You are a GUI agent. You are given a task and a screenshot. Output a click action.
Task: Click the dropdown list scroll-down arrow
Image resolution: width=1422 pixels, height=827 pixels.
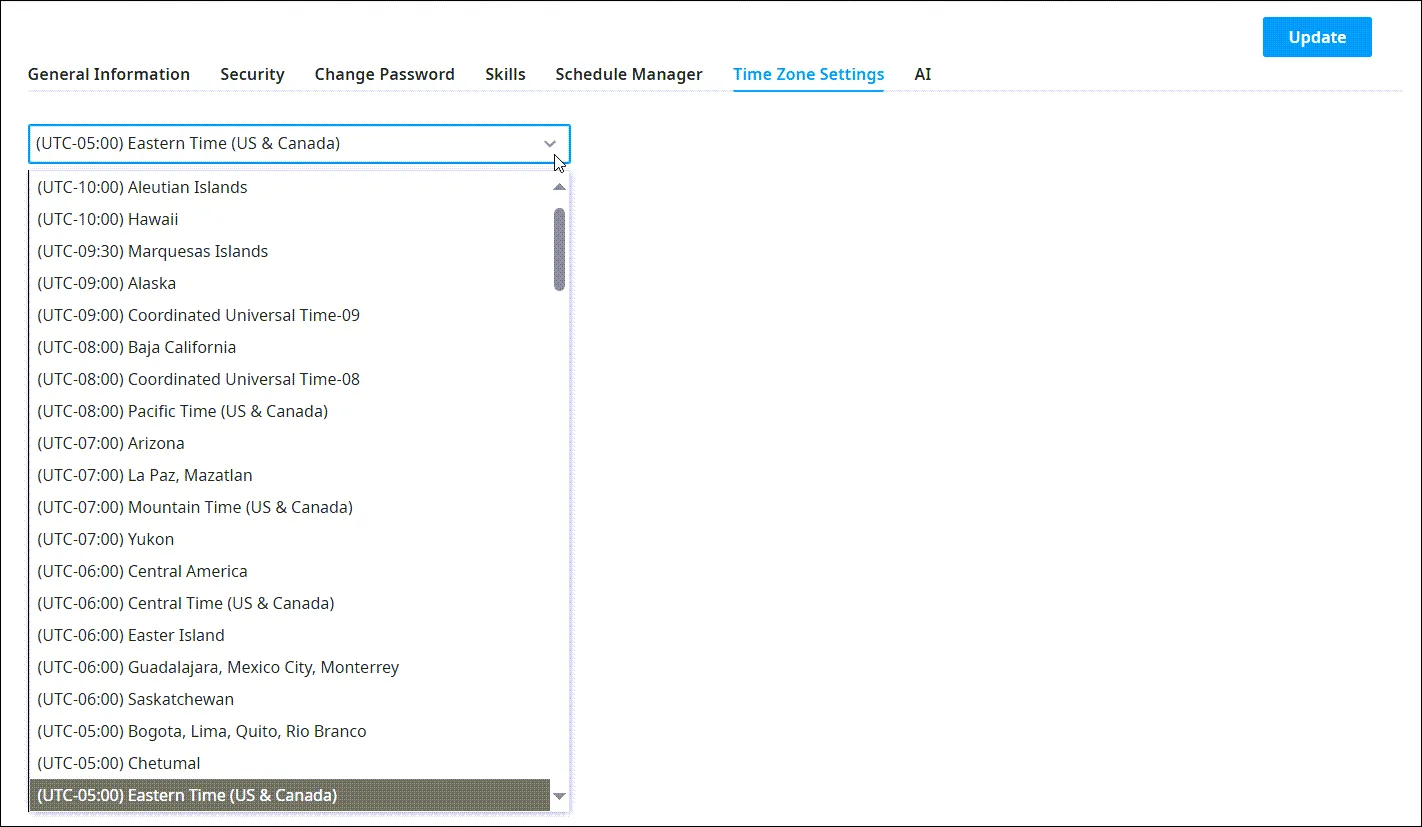559,796
